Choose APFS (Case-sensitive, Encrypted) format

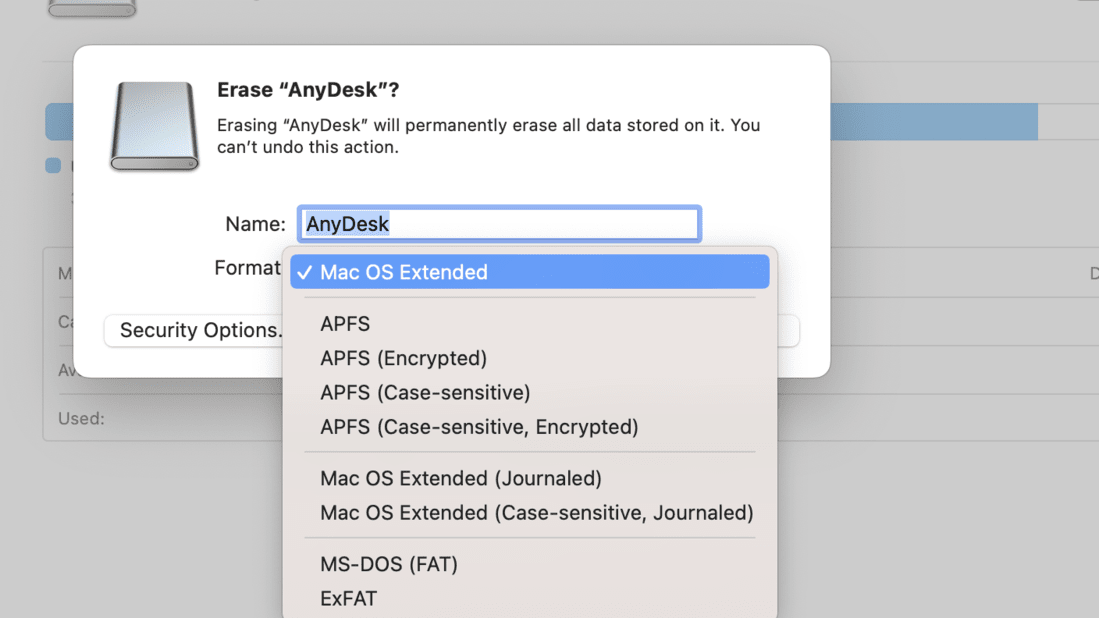(479, 427)
